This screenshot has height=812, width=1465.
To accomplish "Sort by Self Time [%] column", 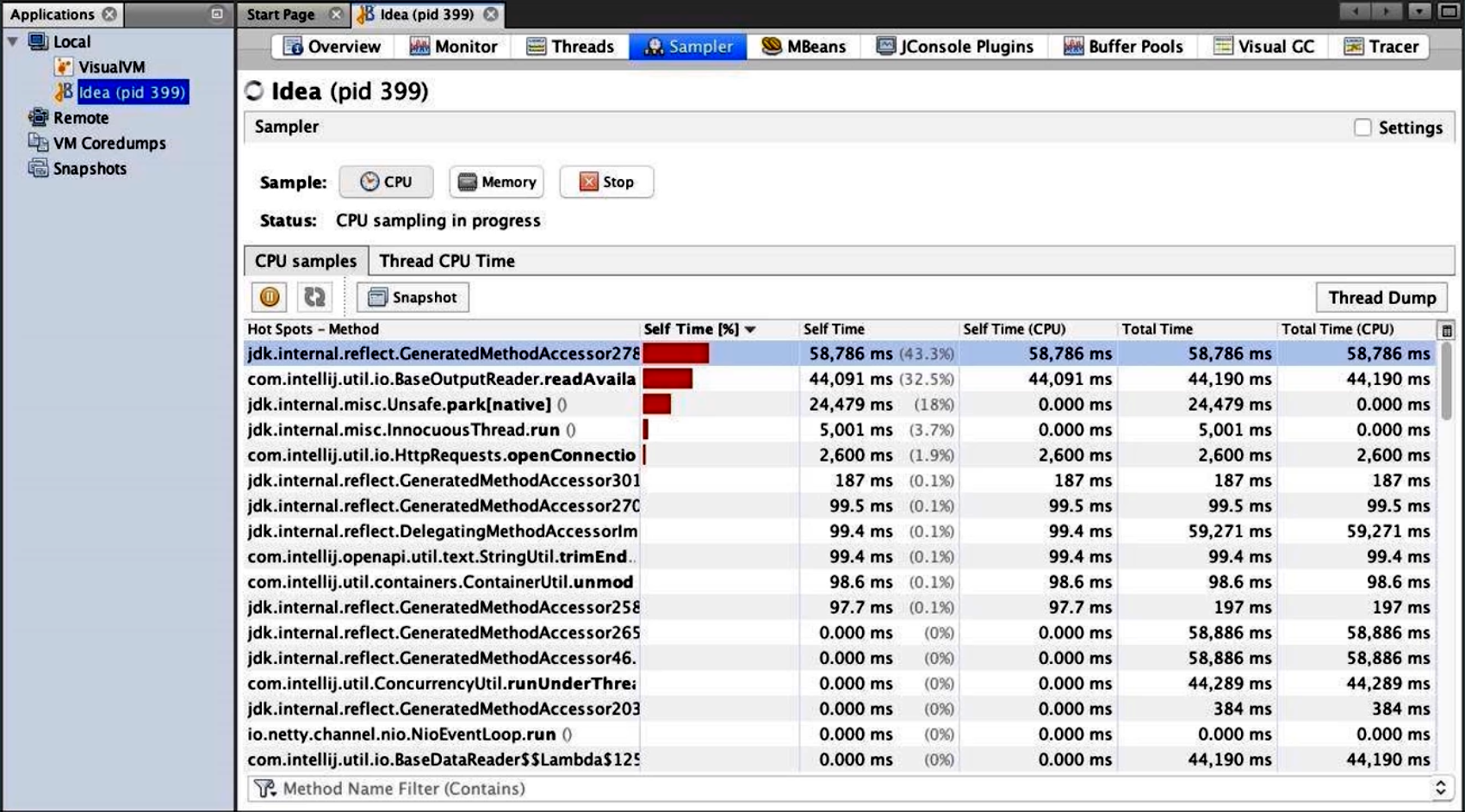I will coord(719,329).
